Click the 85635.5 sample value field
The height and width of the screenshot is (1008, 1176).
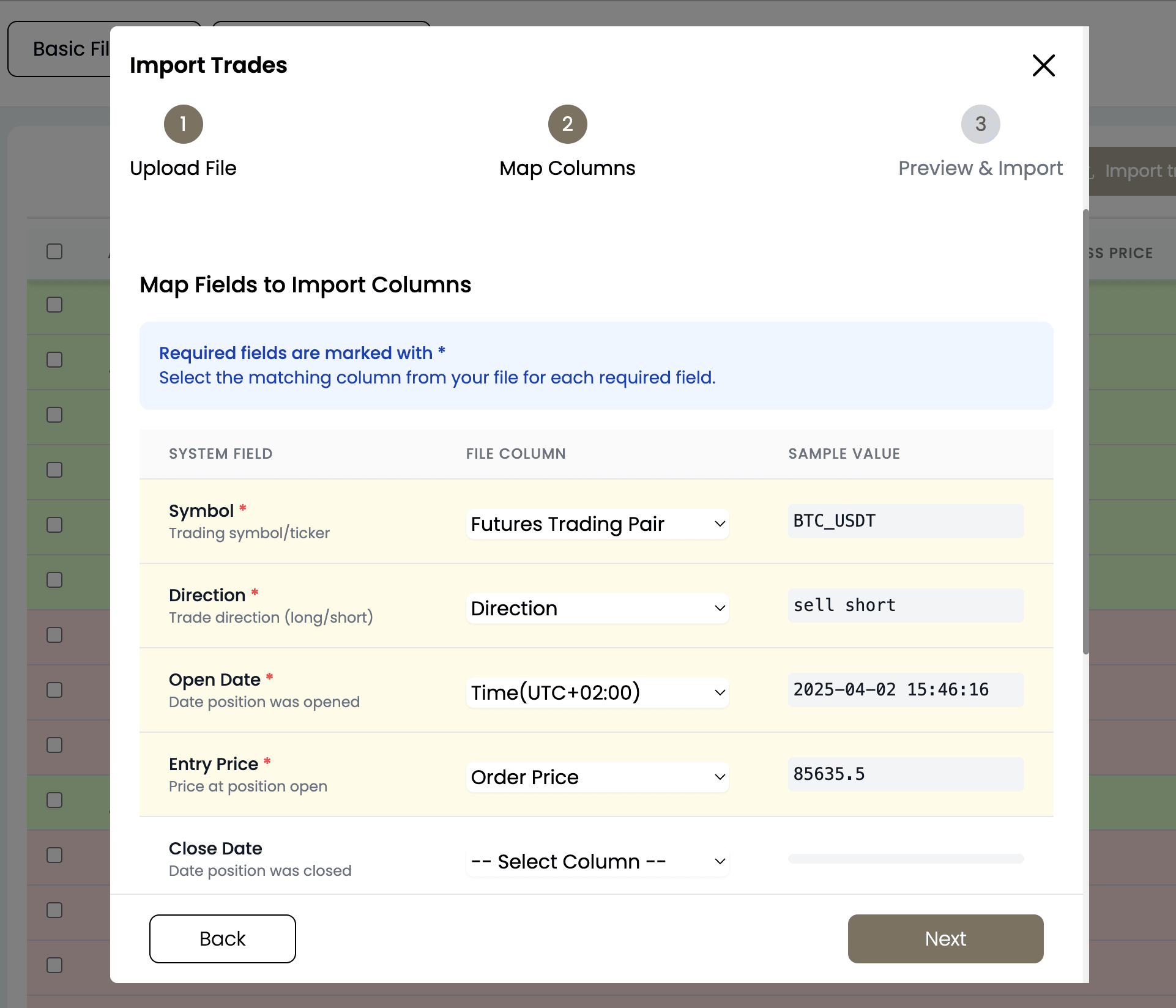906,774
